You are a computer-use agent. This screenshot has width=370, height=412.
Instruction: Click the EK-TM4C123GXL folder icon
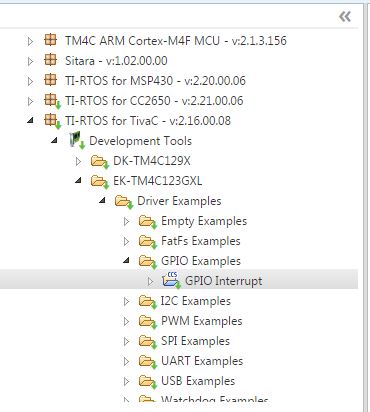point(100,182)
